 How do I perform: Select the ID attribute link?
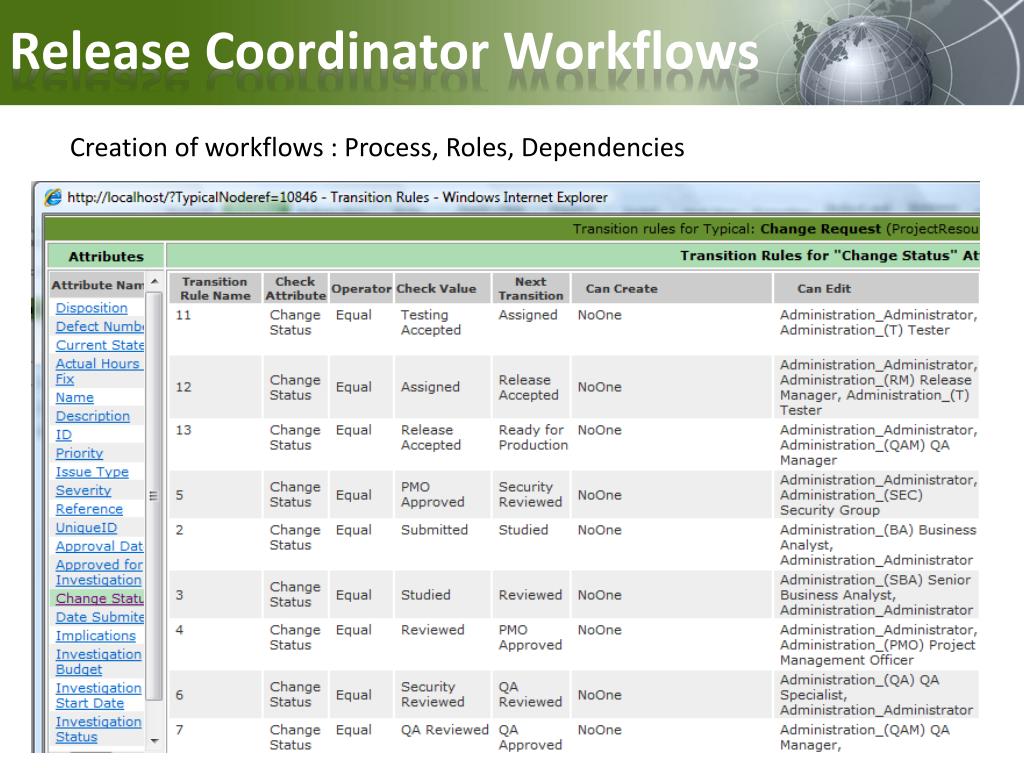click(63, 434)
